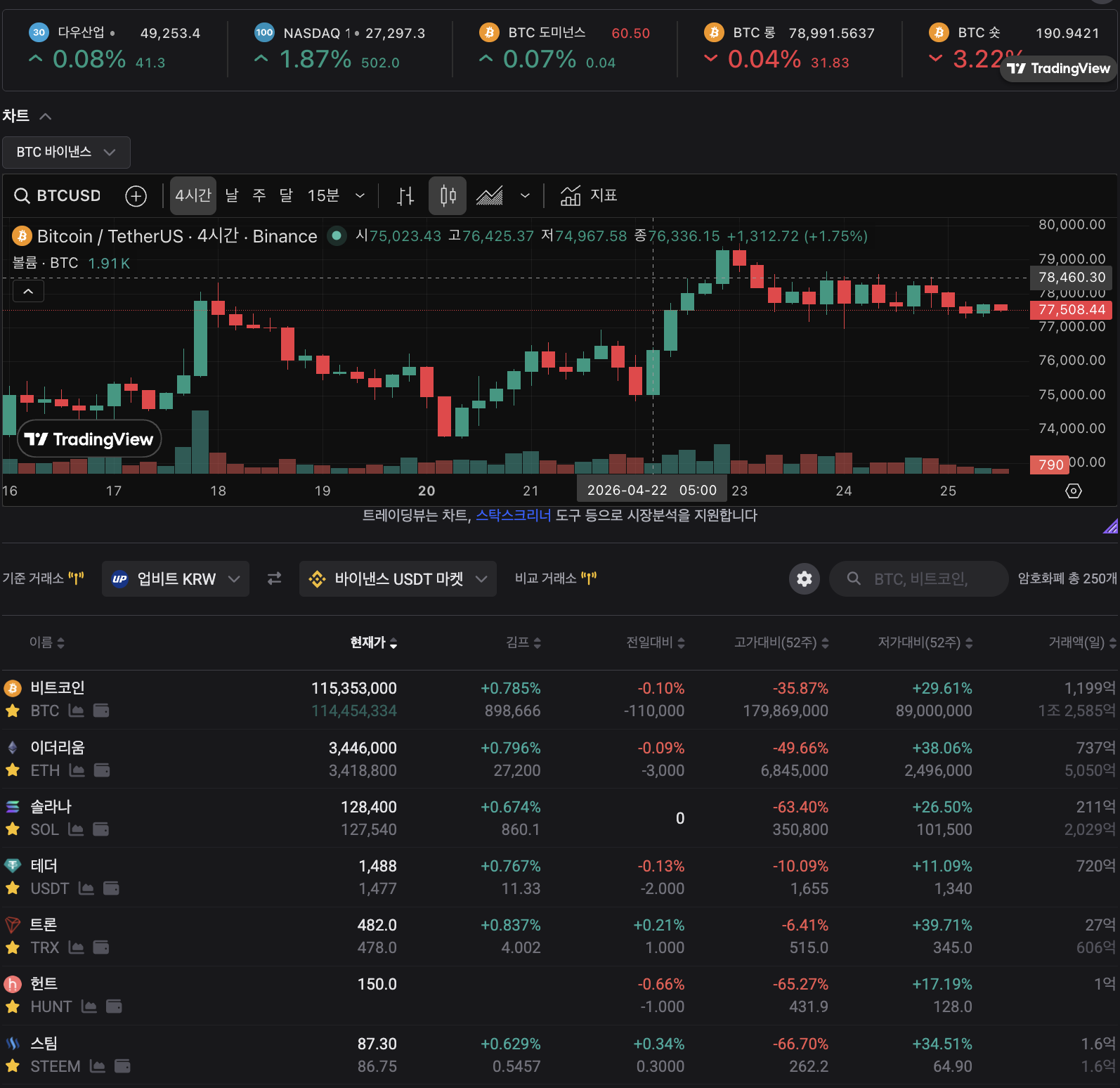Click the 비트코인 coin name
Screen dimensions: 1120x1088
pyautogui.click(x=58, y=687)
